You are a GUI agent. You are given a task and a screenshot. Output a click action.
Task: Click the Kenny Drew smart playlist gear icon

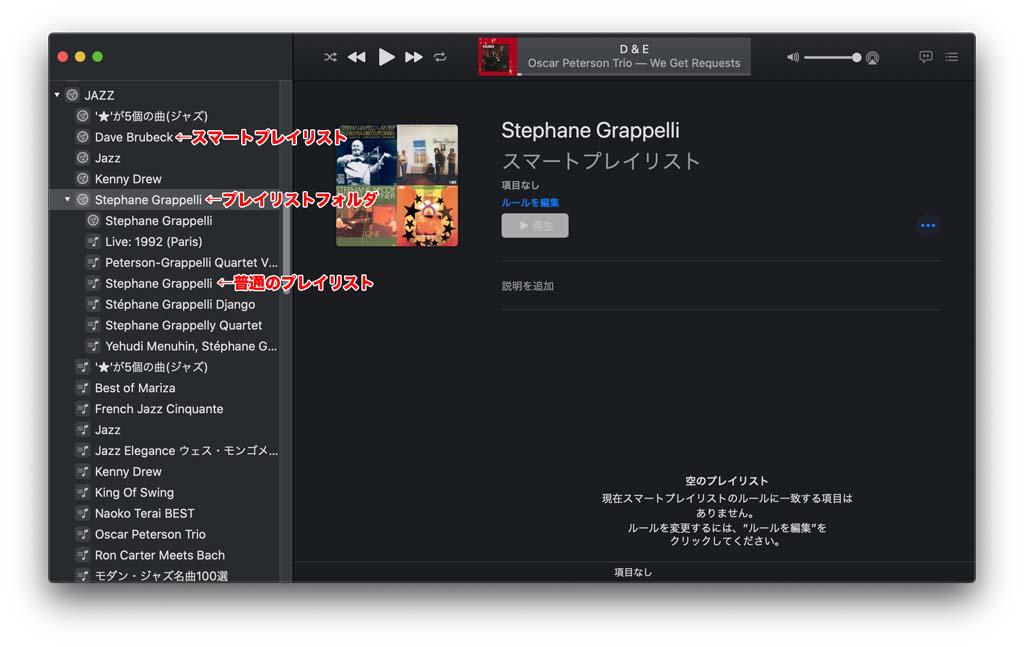click(x=82, y=178)
